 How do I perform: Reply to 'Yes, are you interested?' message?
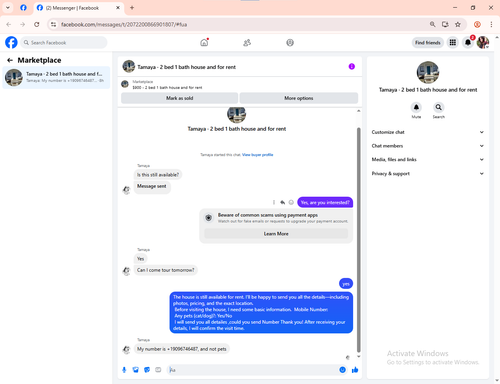(x=282, y=202)
